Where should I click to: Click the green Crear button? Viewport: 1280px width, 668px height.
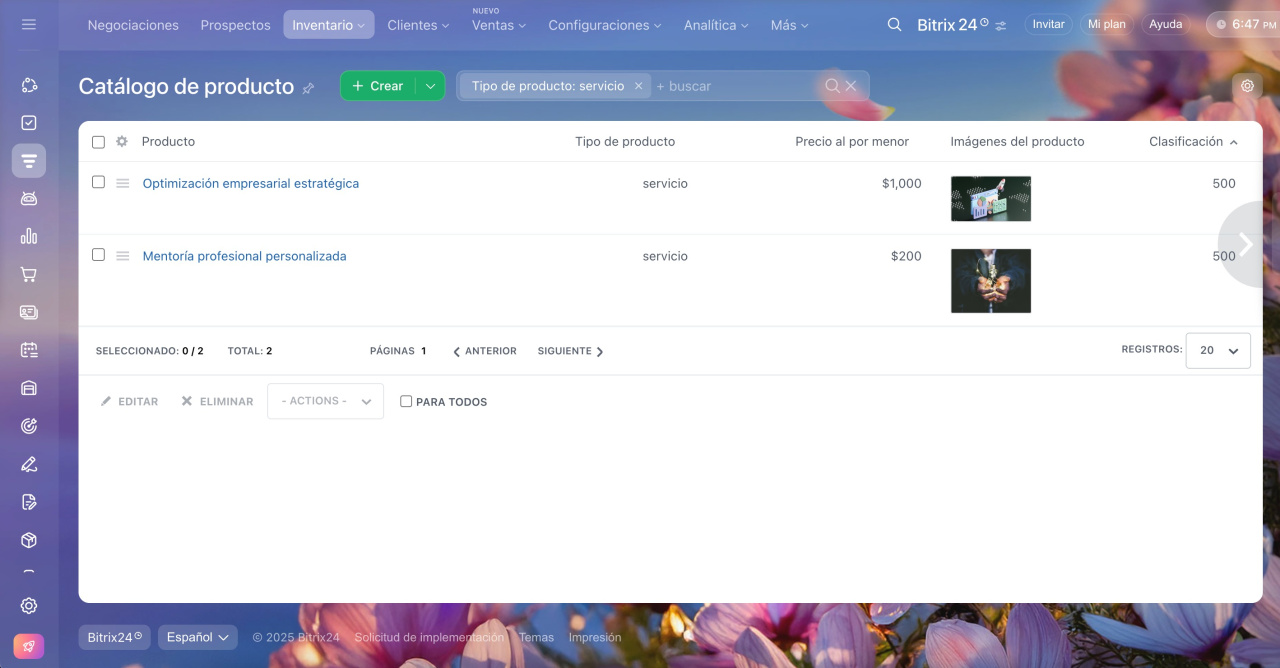[x=378, y=86]
